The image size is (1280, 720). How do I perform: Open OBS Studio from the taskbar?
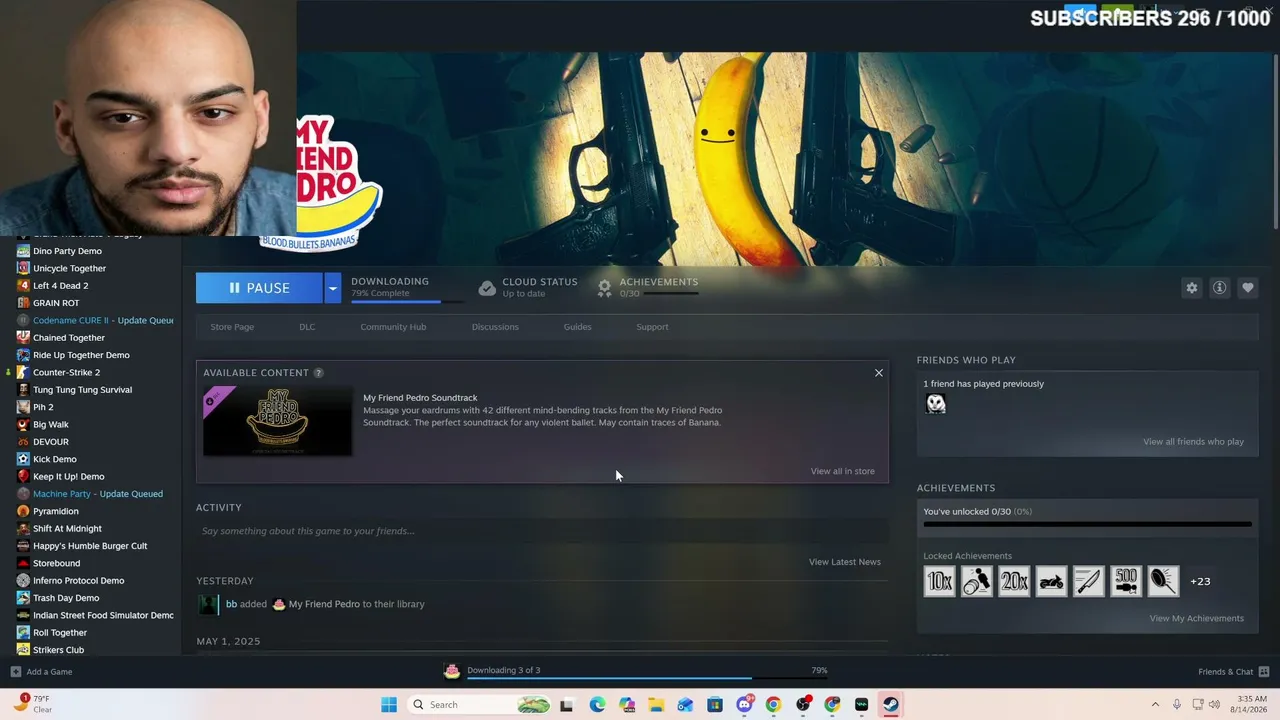tap(803, 705)
